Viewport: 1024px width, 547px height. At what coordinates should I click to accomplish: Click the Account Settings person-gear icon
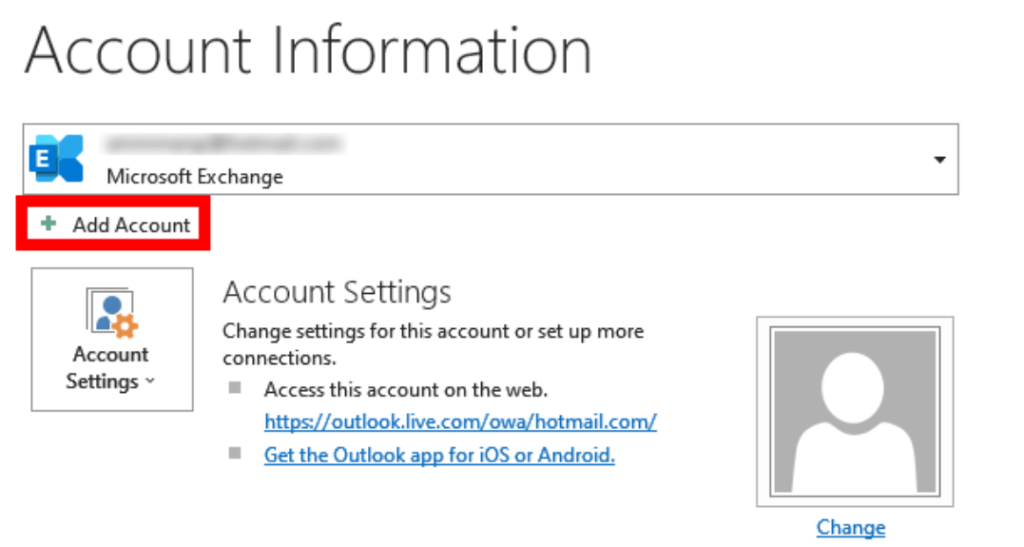point(112,313)
